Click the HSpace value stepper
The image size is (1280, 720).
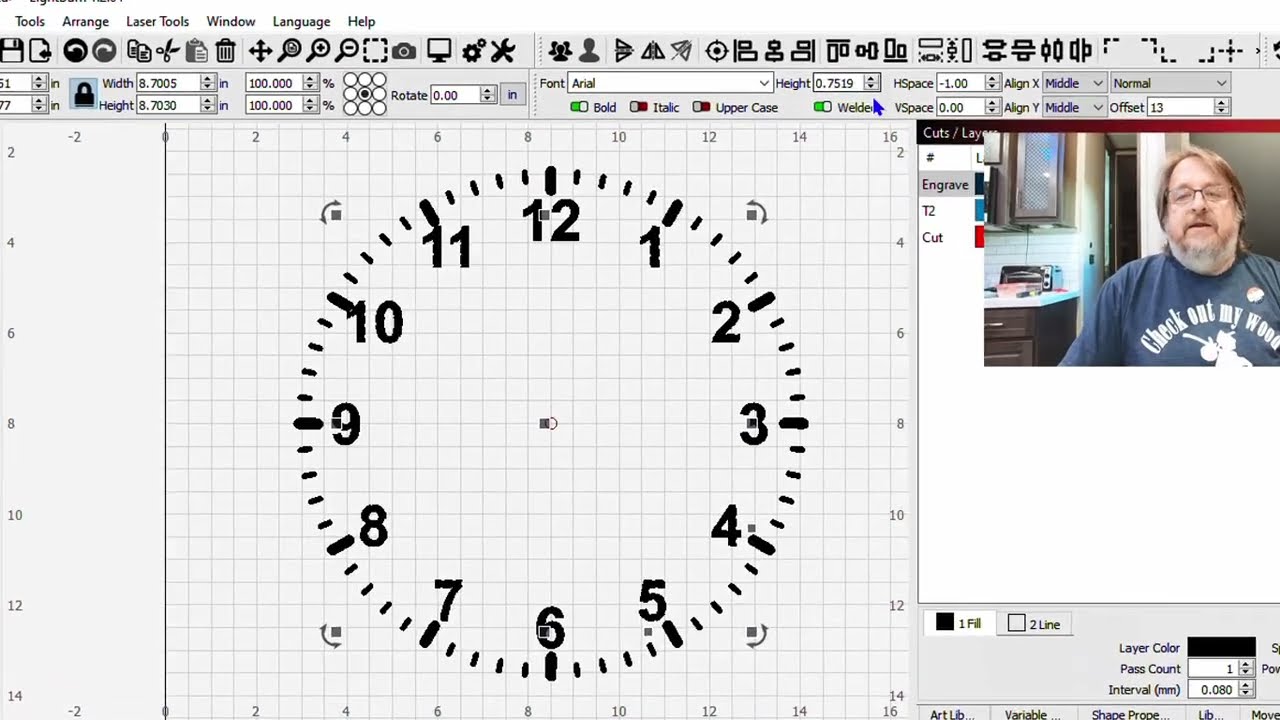(992, 83)
